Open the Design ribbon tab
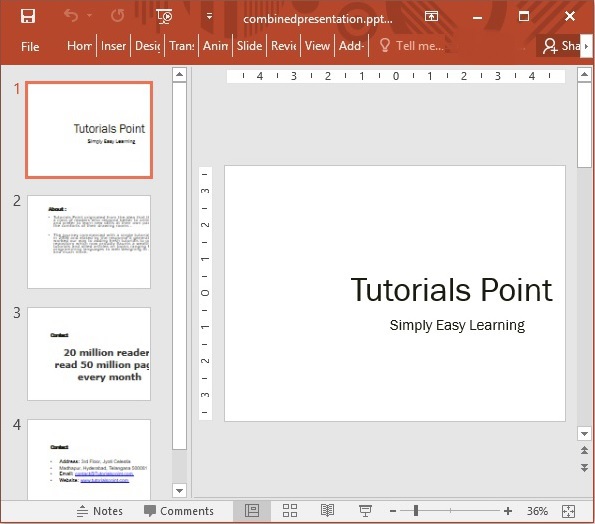595x524 pixels. pyautogui.click(x=148, y=46)
